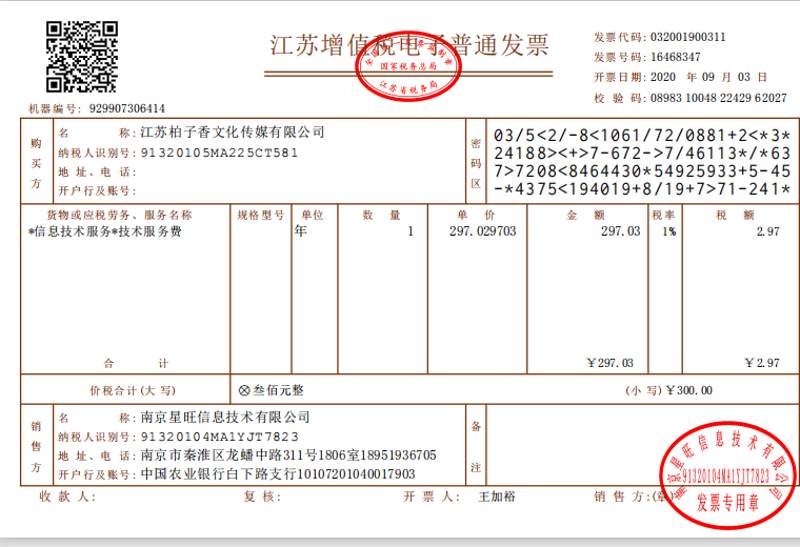Click the amount 297.03 in the item row
The image size is (800, 547).
pos(620,231)
